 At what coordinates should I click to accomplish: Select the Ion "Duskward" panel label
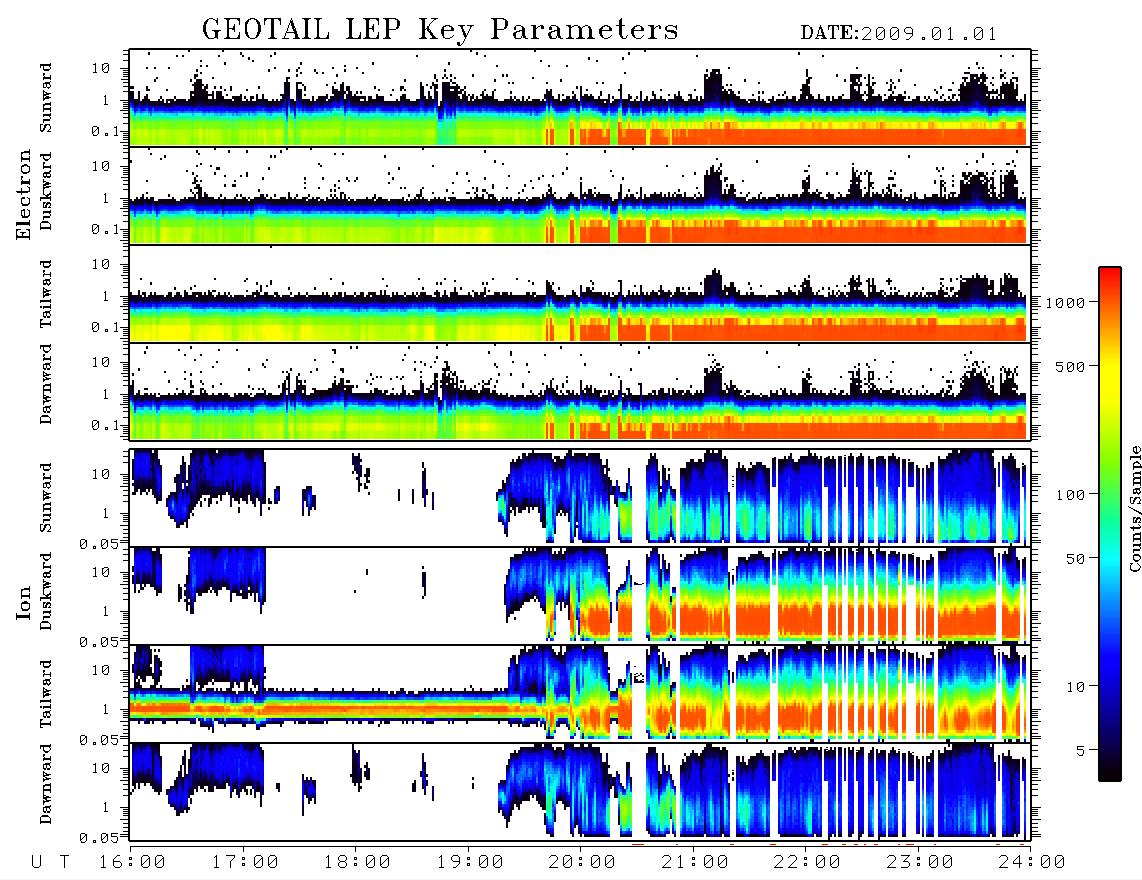tap(46, 591)
